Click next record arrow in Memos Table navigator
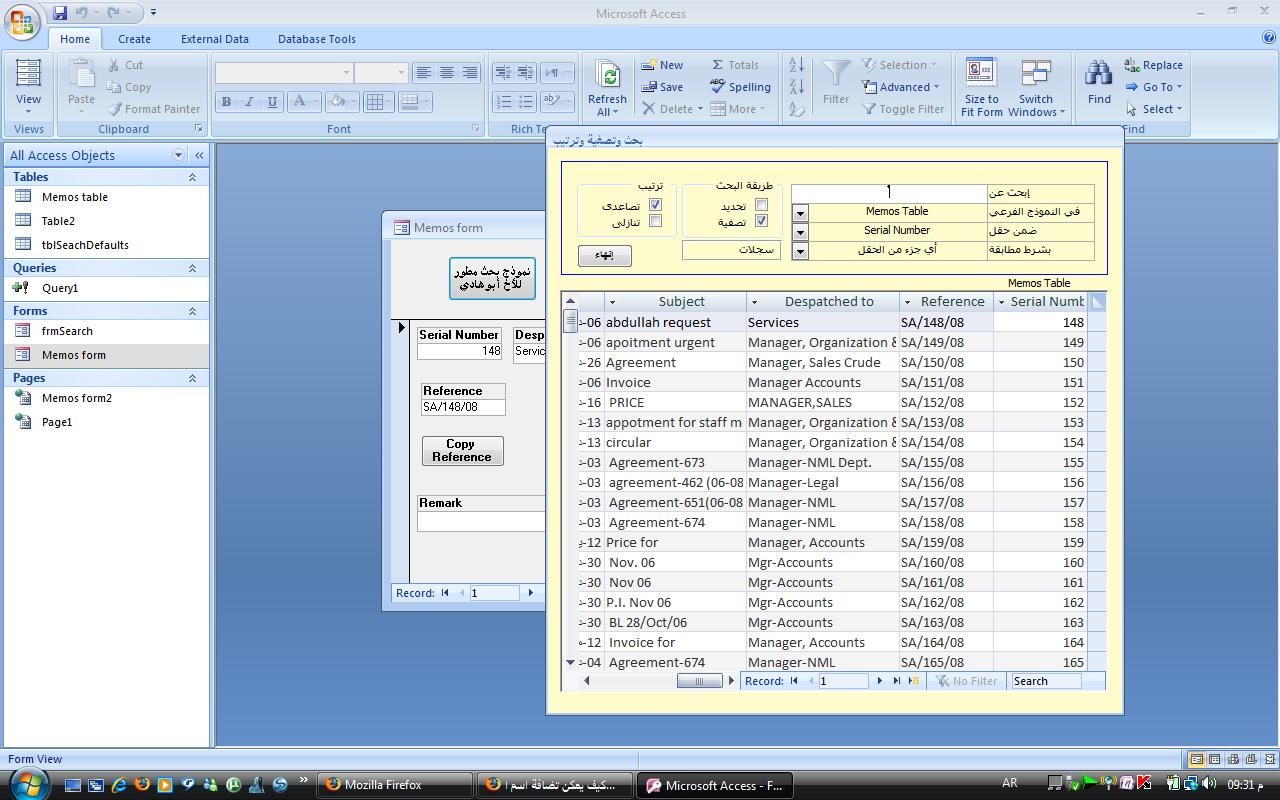 pyautogui.click(x=880, y=681)
